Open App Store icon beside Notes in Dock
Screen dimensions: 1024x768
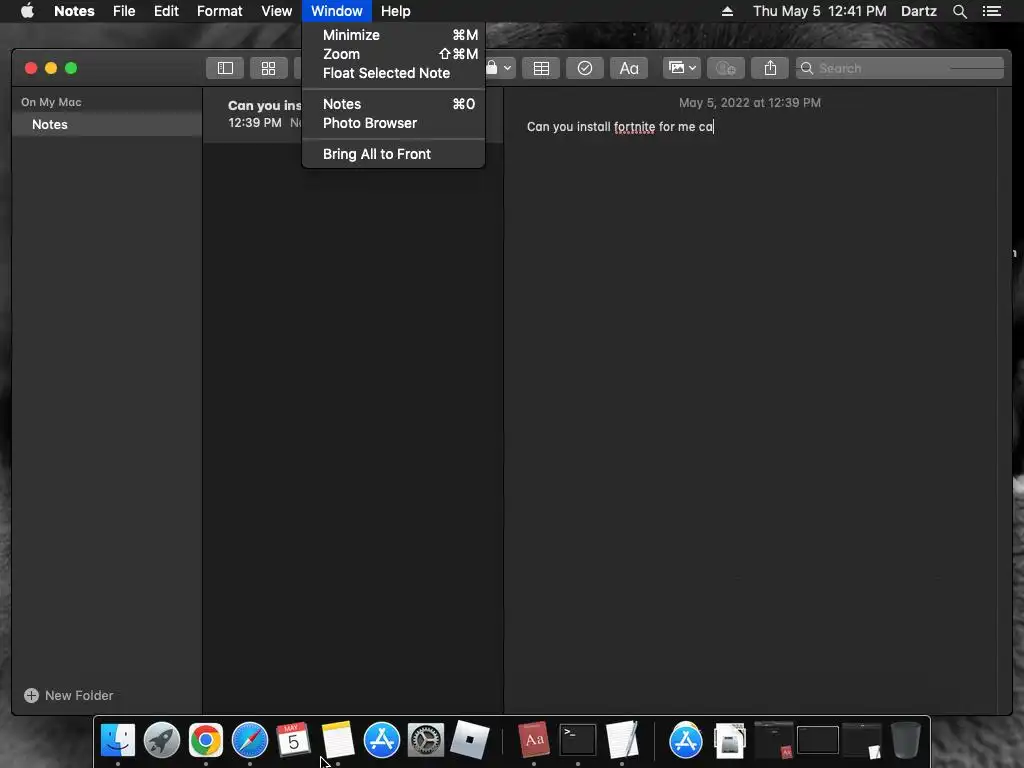point(381,740)
